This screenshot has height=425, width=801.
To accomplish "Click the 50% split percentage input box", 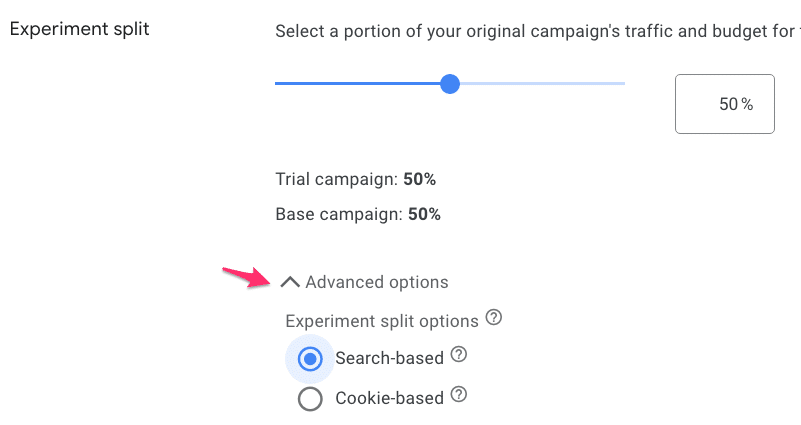I will (725, 104).
